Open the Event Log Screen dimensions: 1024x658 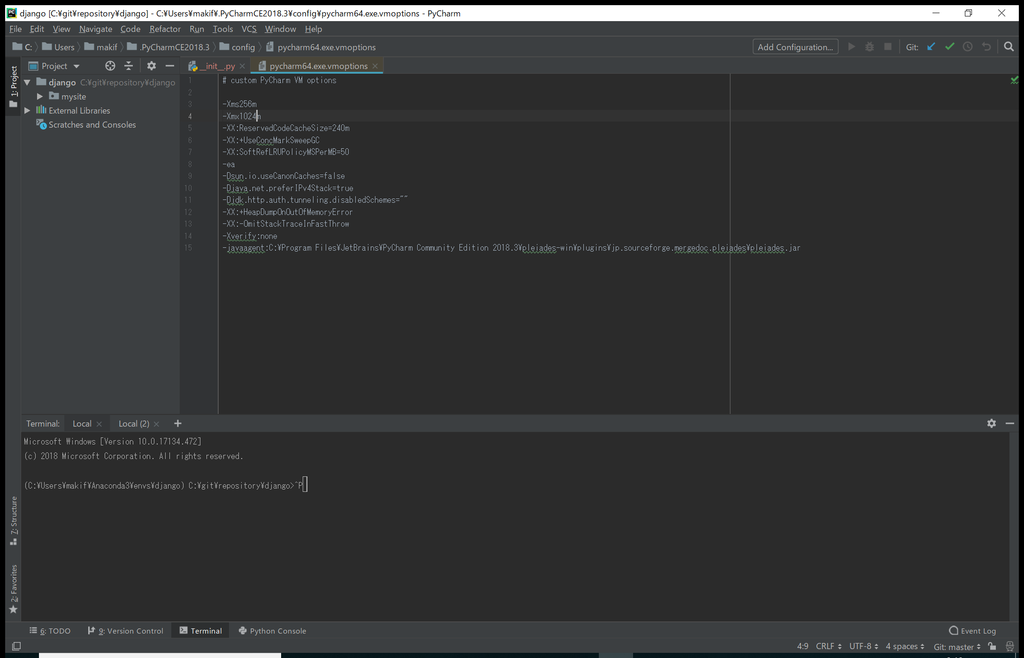click(x=972, y=631)
